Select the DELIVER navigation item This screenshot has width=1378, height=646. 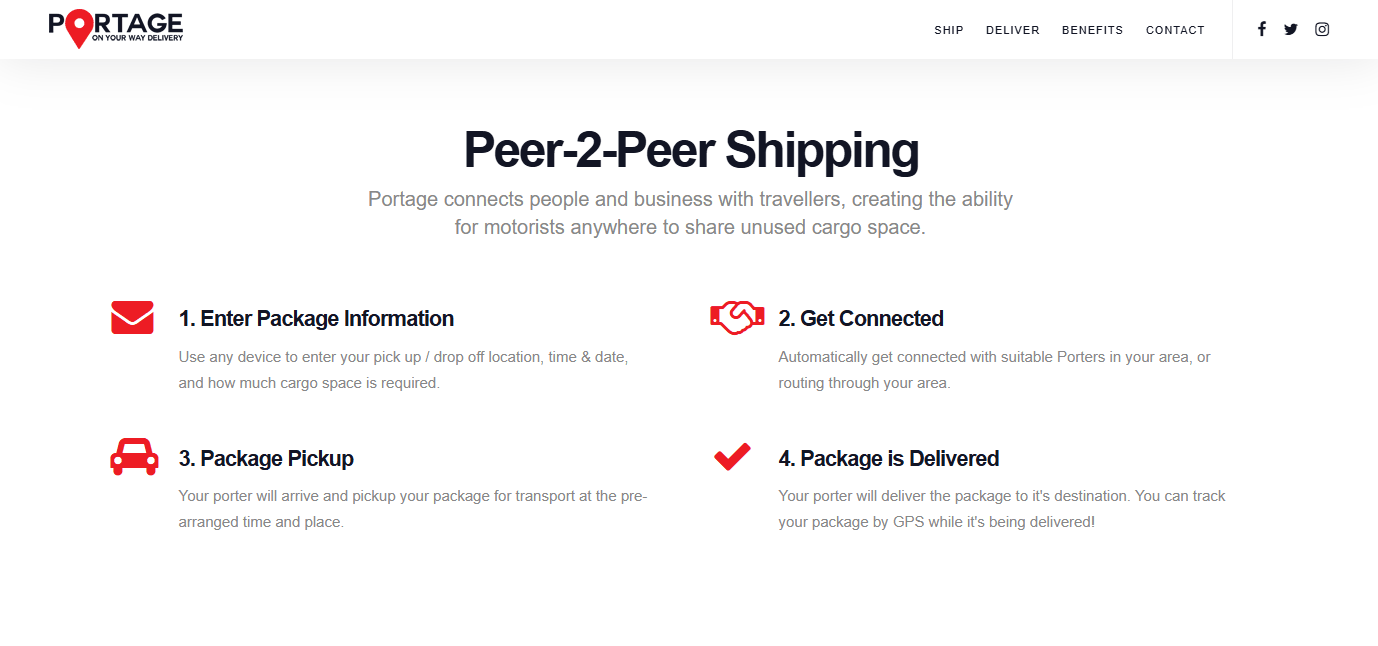pos(1012,30)
